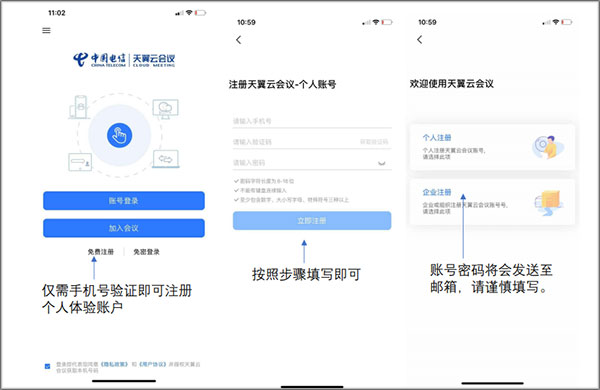Open the 《隐私政策》 link

point(114,364)
